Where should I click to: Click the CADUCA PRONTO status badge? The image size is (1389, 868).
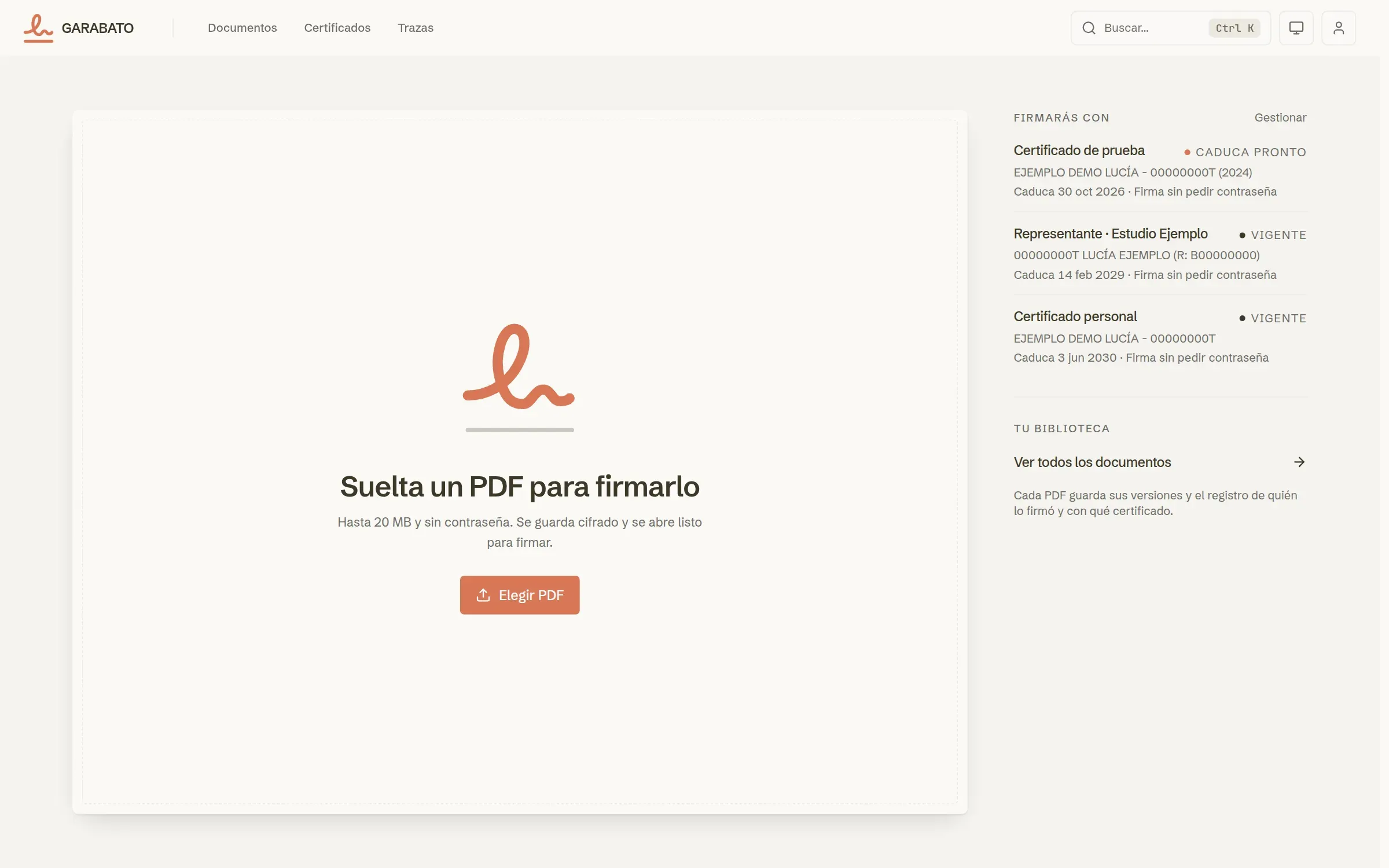pyautogui.click(x=1245, y=152)
